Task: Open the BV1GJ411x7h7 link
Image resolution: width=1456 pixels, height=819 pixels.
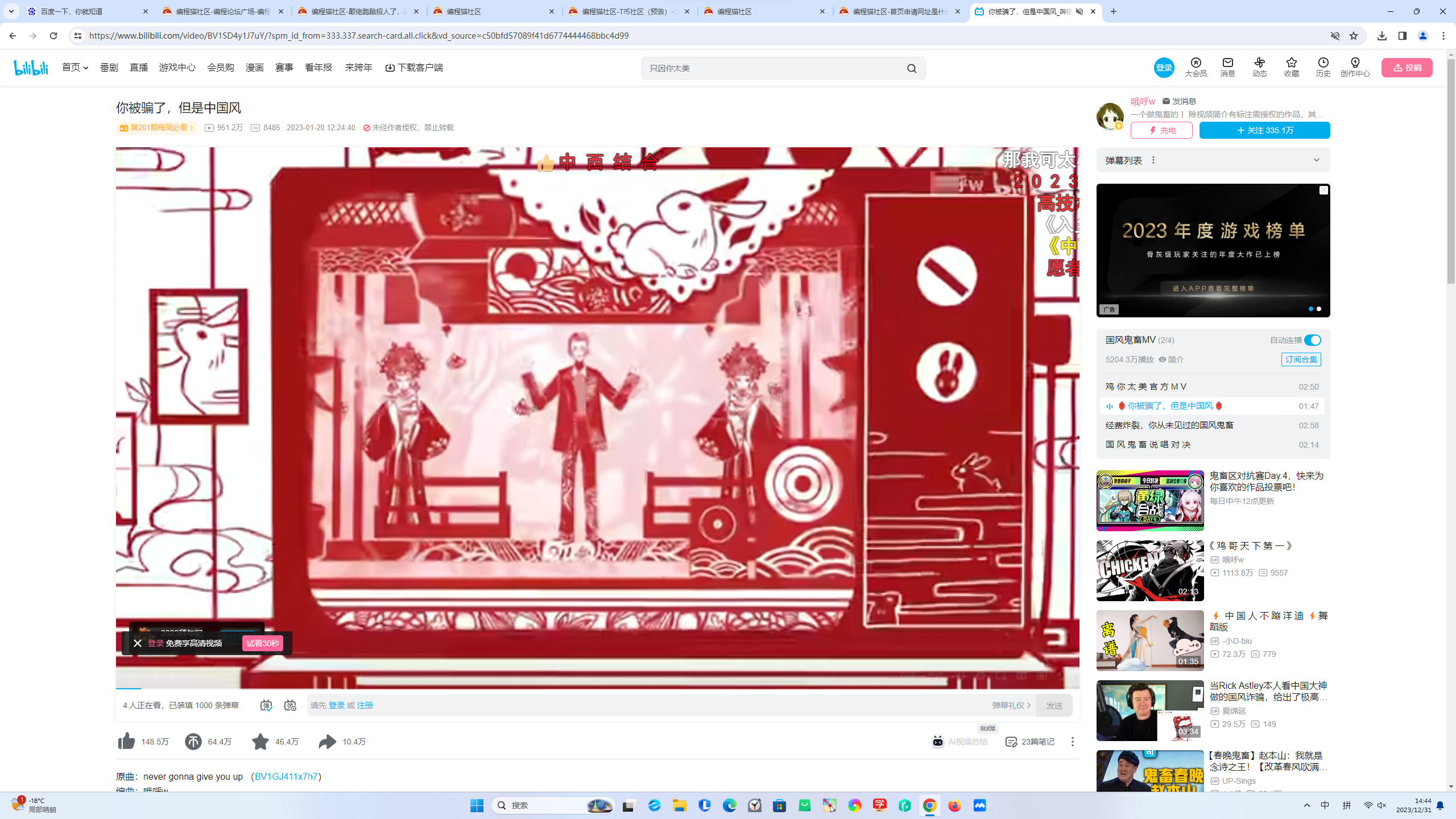Action: (x=286, y=776)
